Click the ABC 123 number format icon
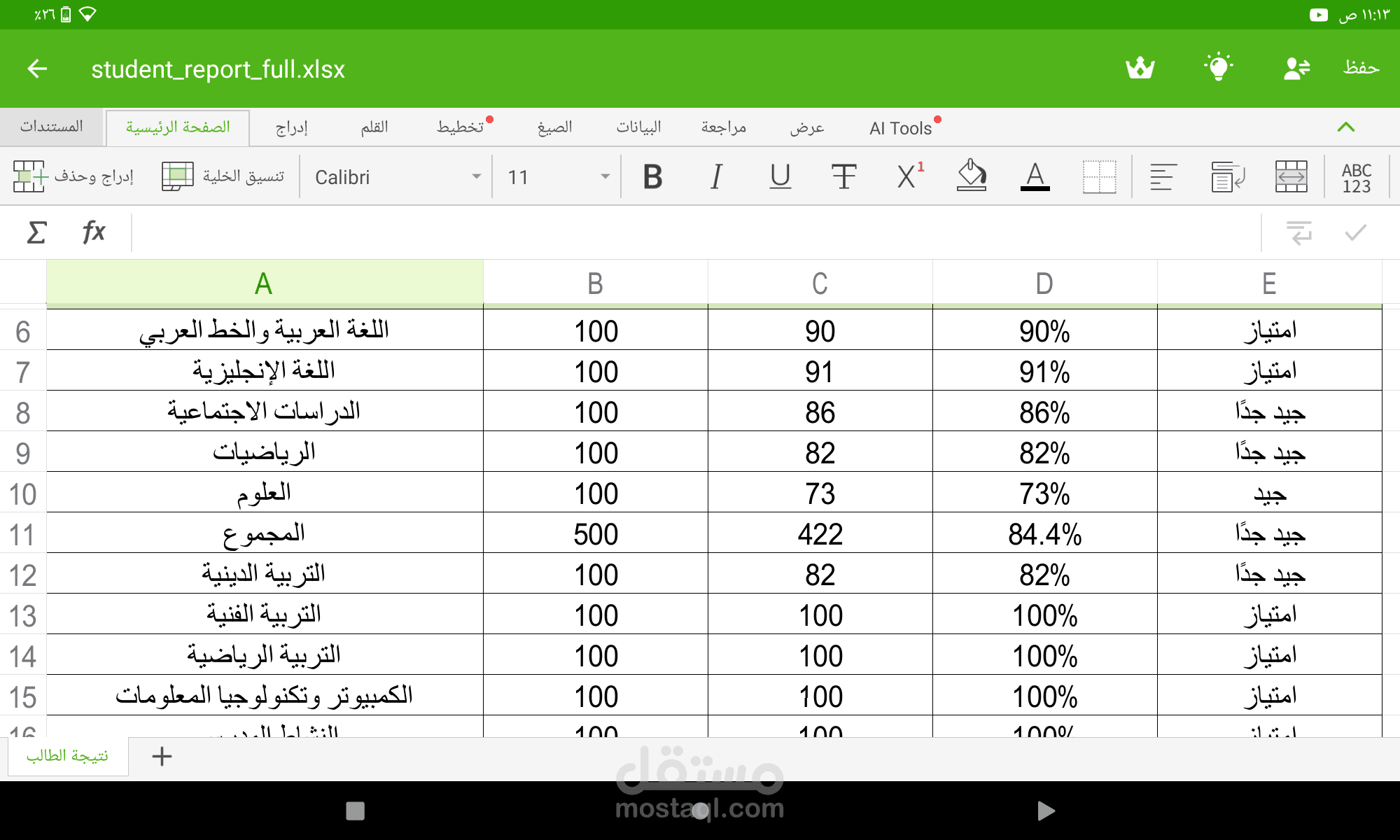The width and height of the screenshot is (1400, 840). point(1356,178)
